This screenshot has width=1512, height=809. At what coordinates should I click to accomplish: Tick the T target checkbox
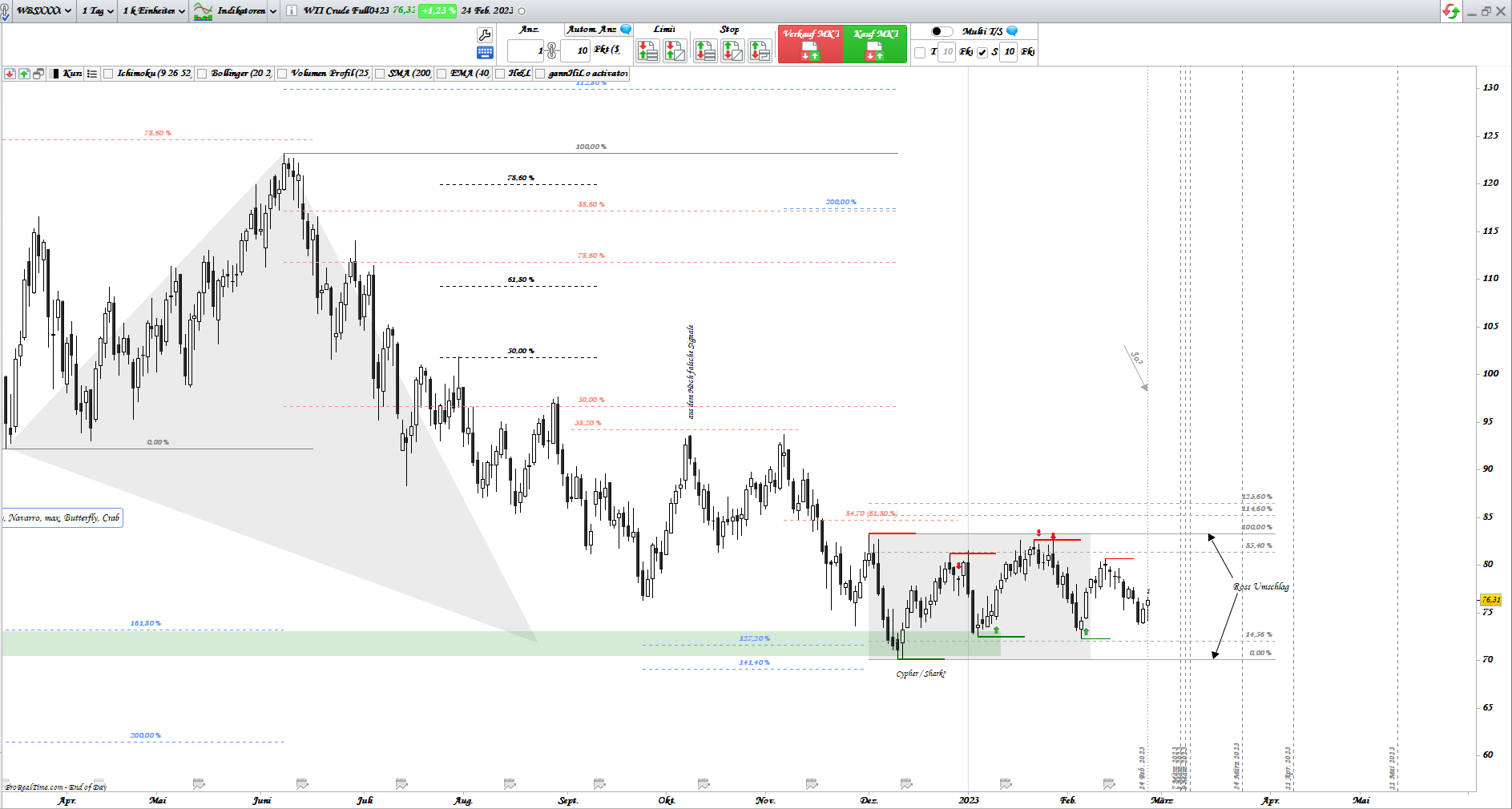coord(920,52)
